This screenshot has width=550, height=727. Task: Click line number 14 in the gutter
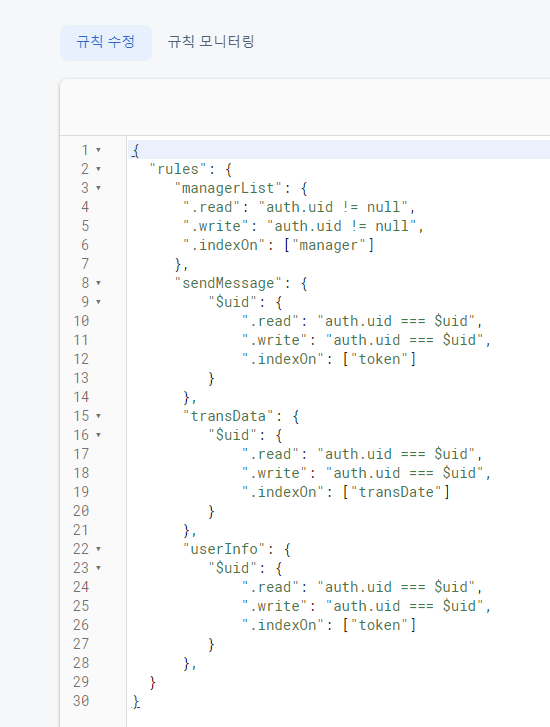pos(81,397)
